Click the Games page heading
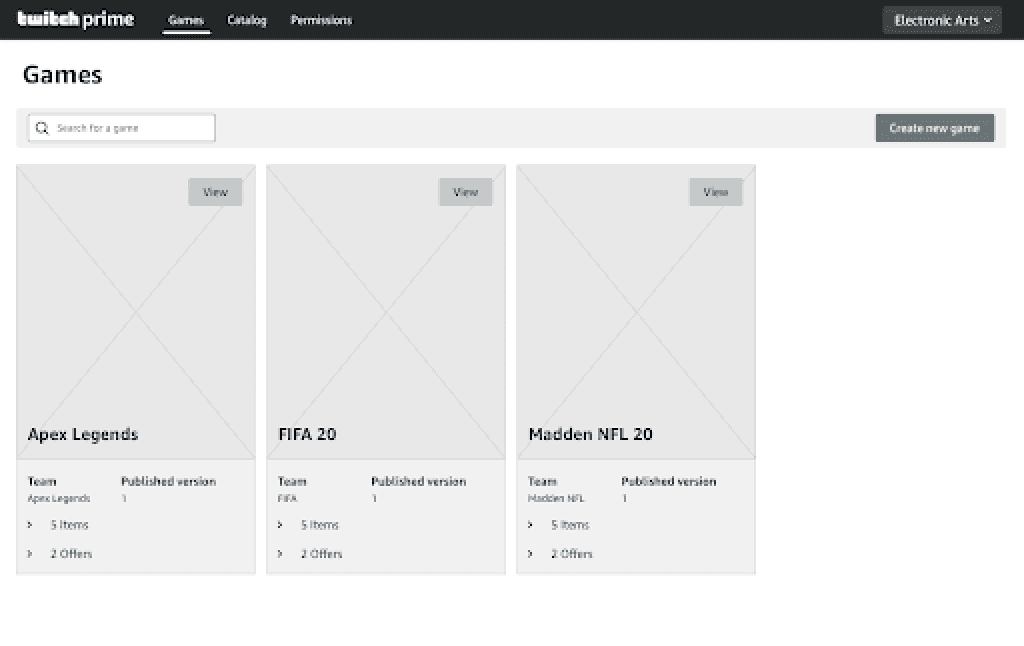 coord(63,74)
